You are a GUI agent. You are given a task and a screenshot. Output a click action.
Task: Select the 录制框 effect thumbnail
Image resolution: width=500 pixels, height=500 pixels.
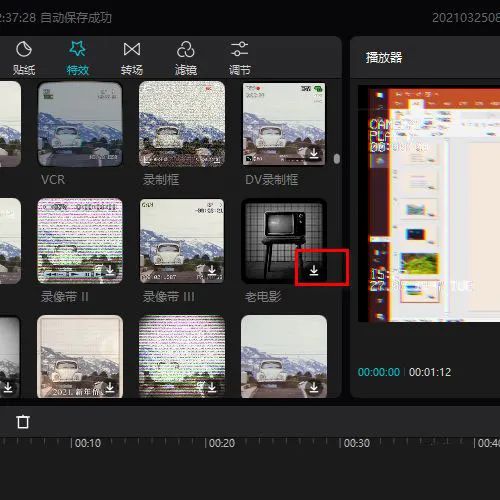(x=182, y=124)
